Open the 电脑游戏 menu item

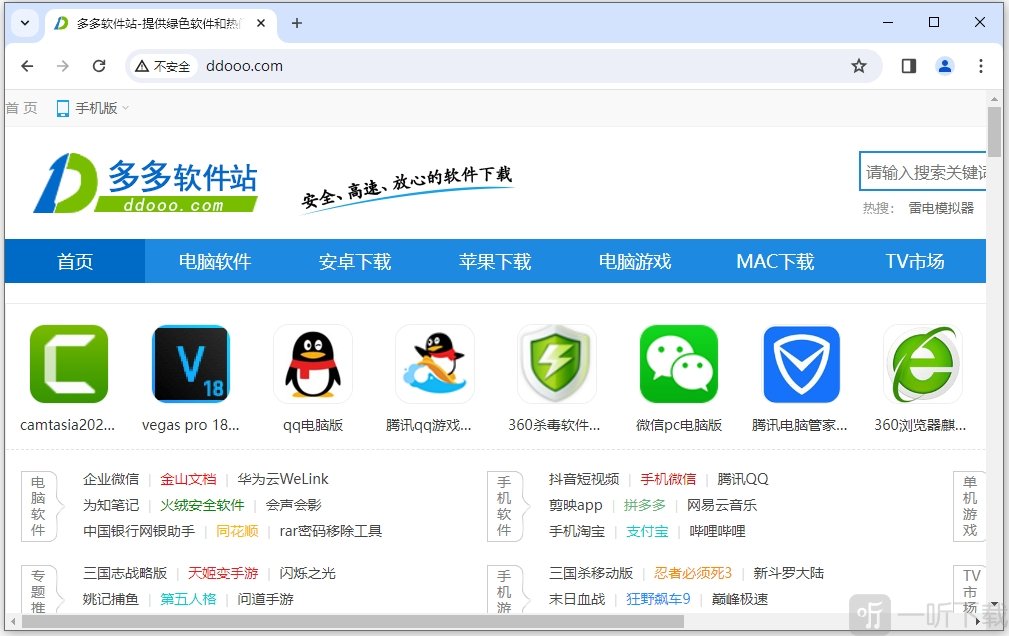tap(633, 261)
